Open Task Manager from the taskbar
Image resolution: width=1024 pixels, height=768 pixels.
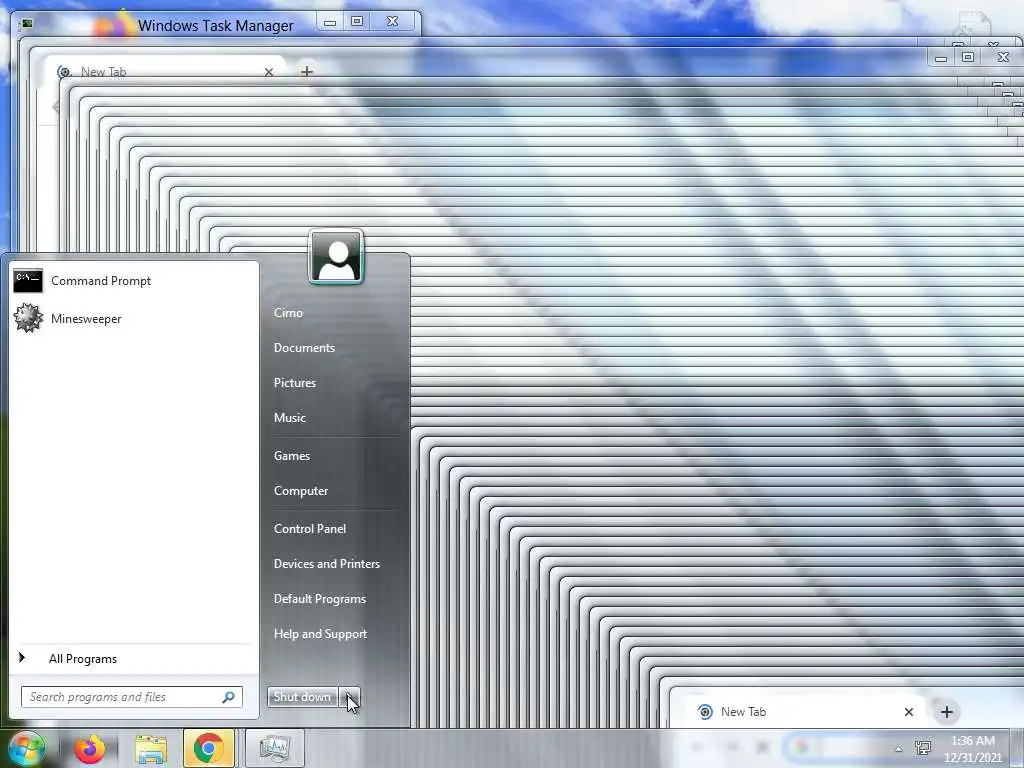click(274, 748)
